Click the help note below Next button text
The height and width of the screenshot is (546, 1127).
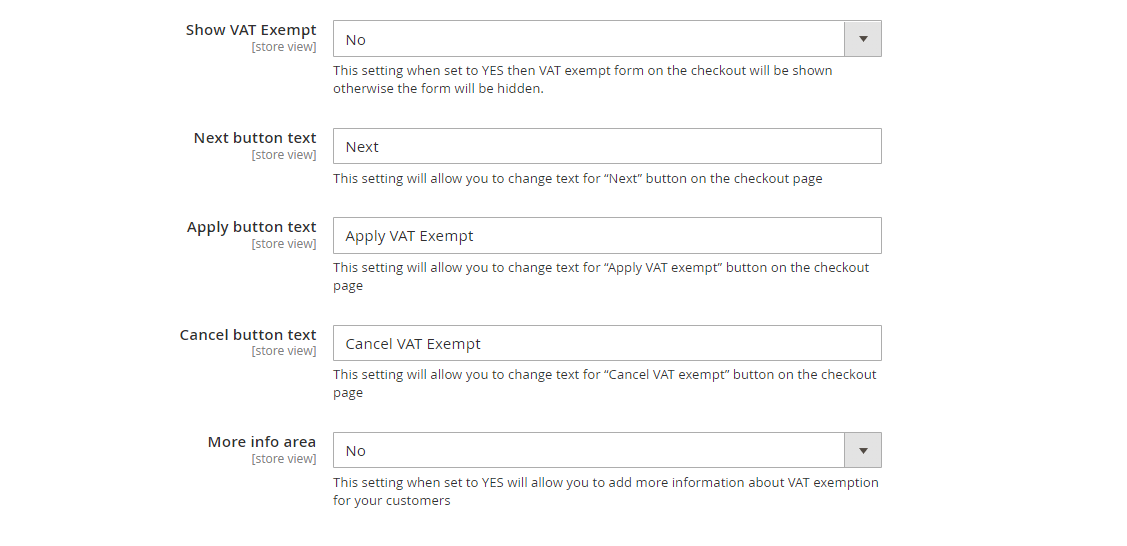577,179
